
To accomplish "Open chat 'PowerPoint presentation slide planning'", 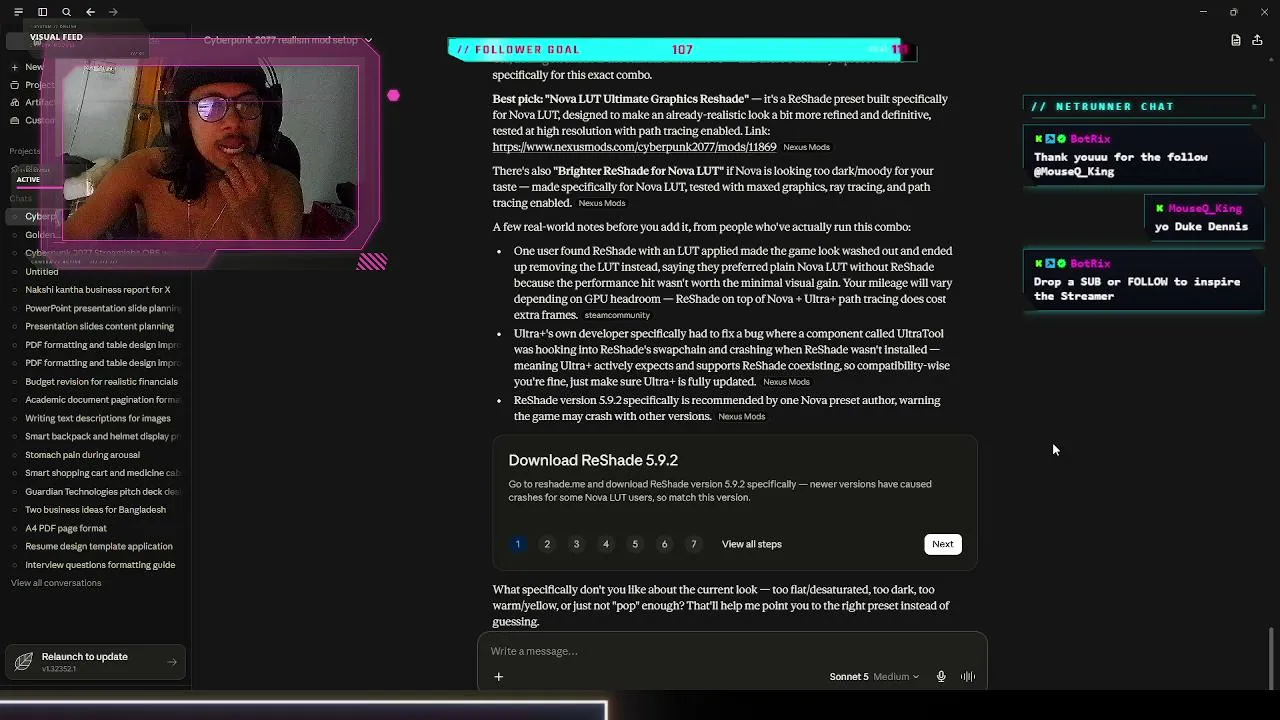I will [98, 308].
